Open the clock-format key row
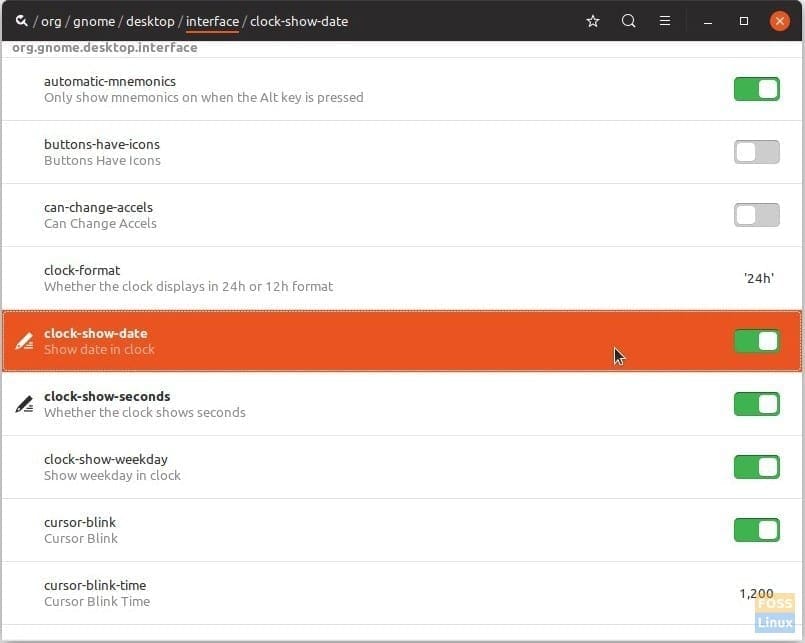805x643 pixels. pyautogui.click(x=402, y=278)
